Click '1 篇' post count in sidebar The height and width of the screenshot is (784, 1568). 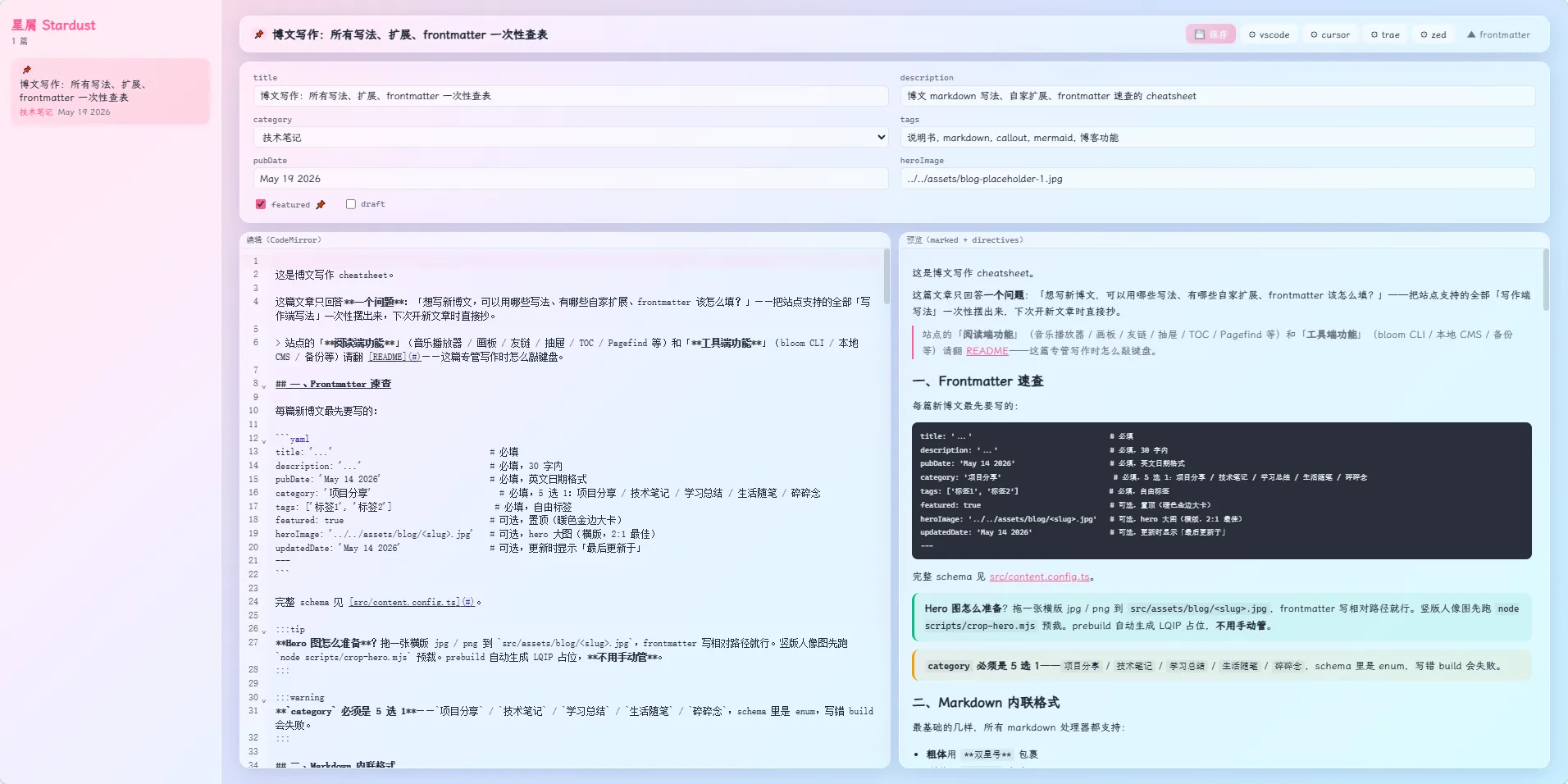[x=20, y=41]
